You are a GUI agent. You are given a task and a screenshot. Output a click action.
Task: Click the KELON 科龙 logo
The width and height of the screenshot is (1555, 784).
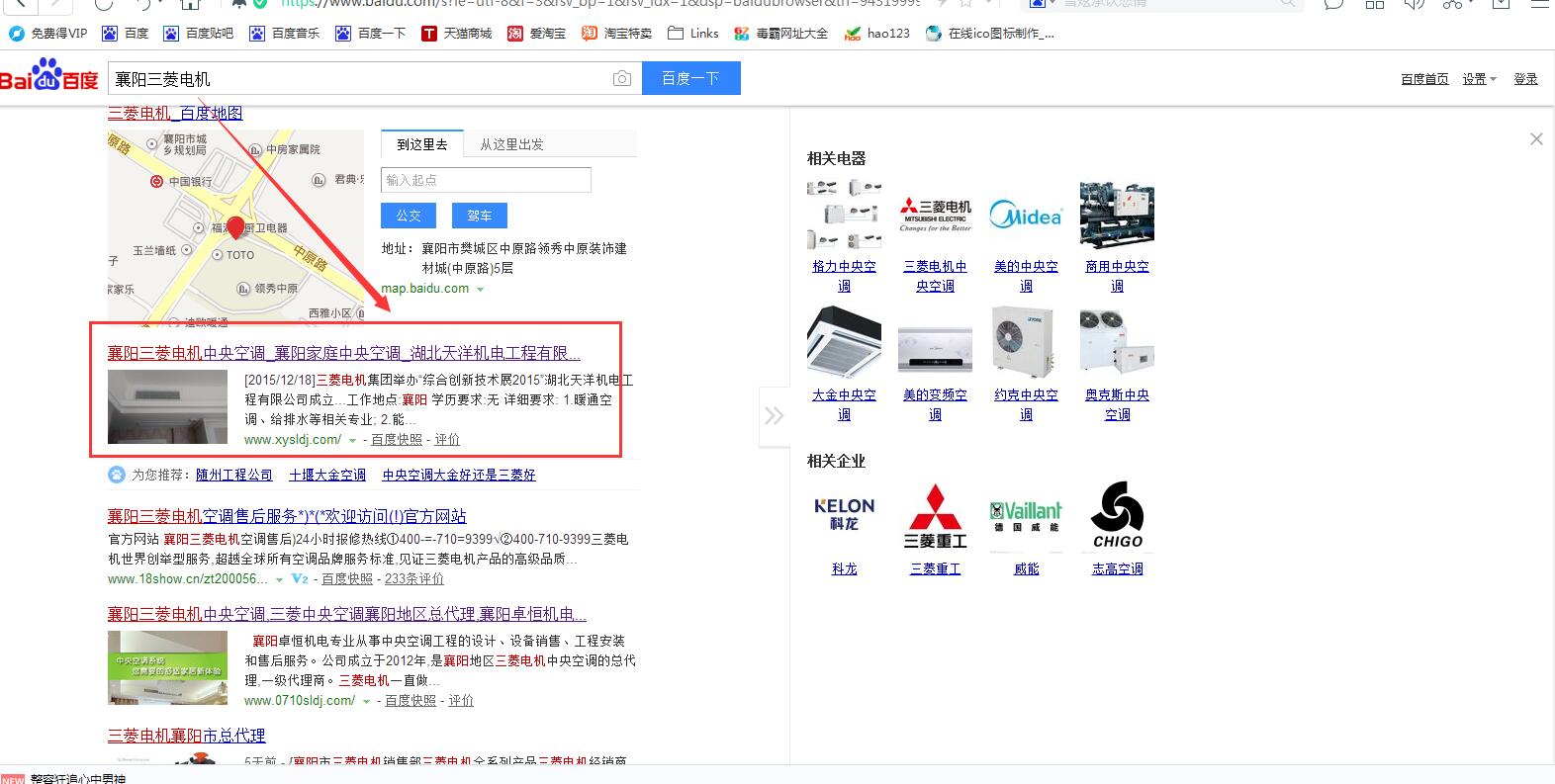click(x=844, y=515)
